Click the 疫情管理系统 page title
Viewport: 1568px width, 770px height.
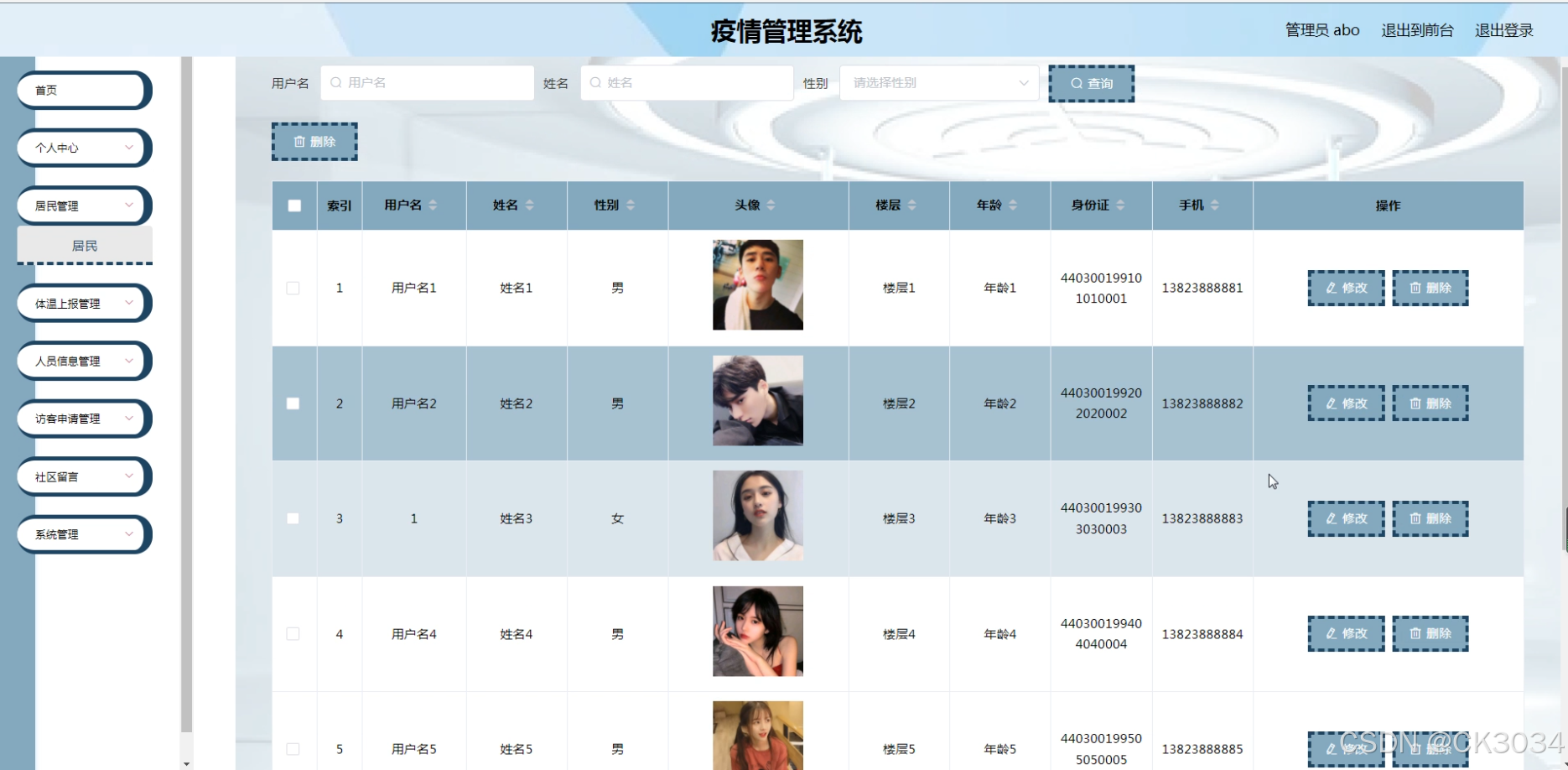click(x=787, y=32)
